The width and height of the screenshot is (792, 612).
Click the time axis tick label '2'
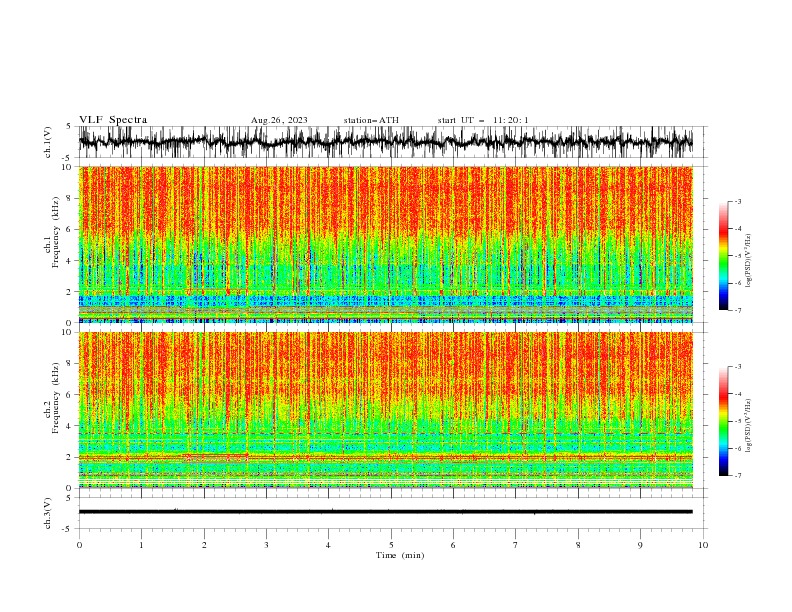click(x=204, y=545)
